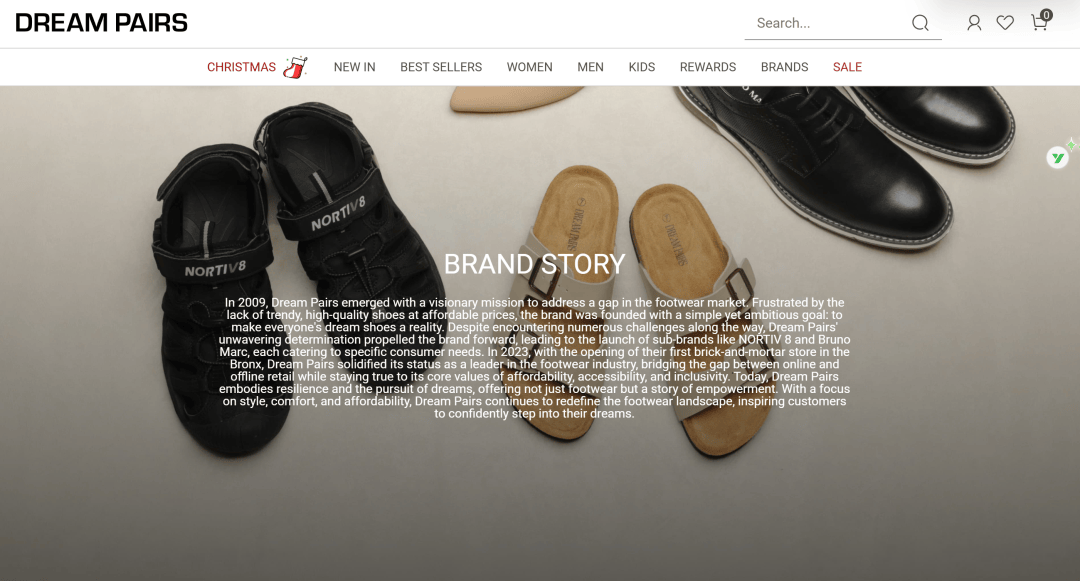The height and width of the screenshot is (581, 1080).
Task: Expand the MEN category menu
Action: [x=590, y=67]
